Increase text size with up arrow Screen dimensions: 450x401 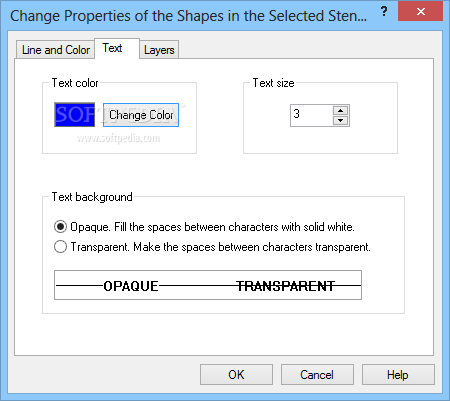(x=340, y=111)
